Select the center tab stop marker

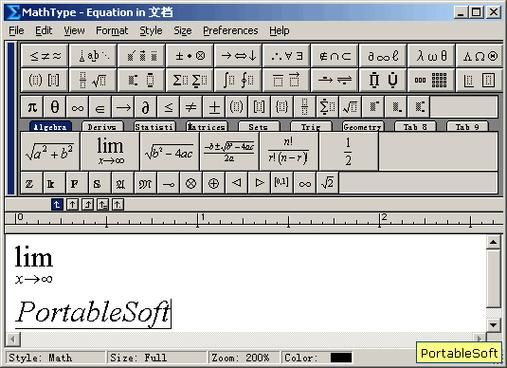72,204
